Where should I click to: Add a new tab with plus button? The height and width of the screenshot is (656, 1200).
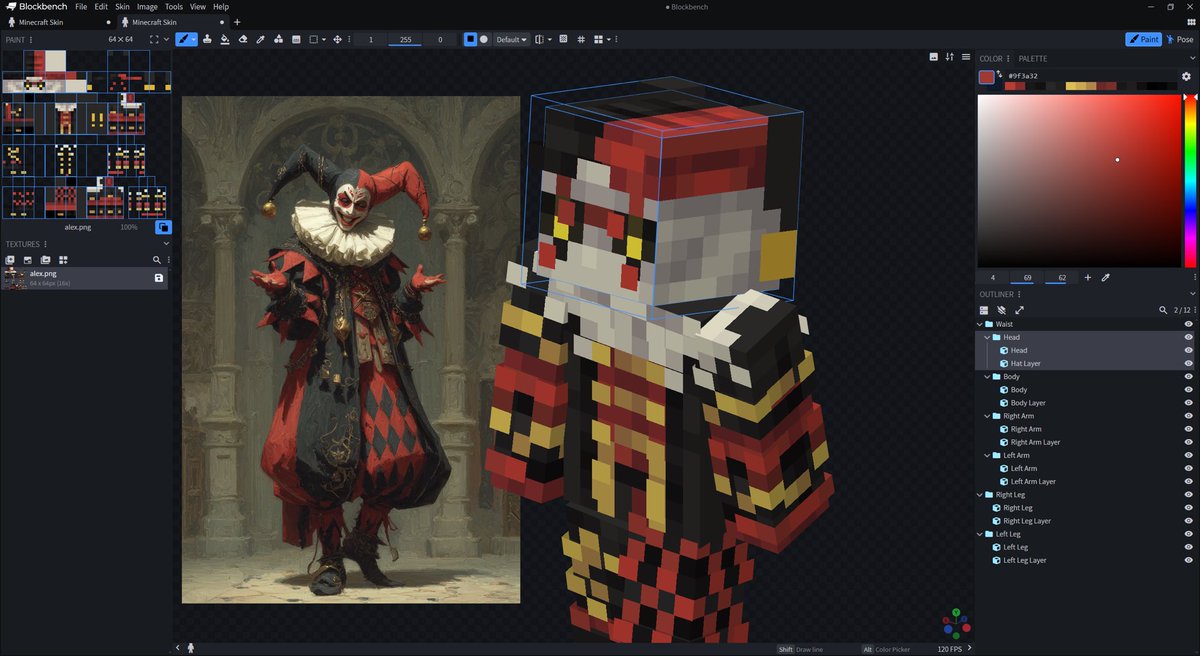tap(237, 21)
